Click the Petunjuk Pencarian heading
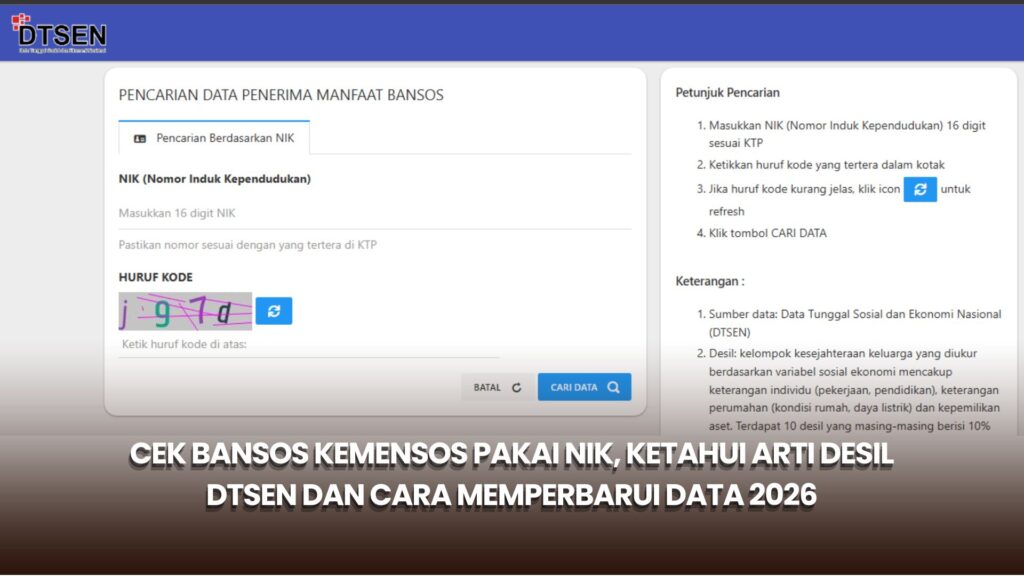This screenshot has height=576, width=1024. pos(728,93)
